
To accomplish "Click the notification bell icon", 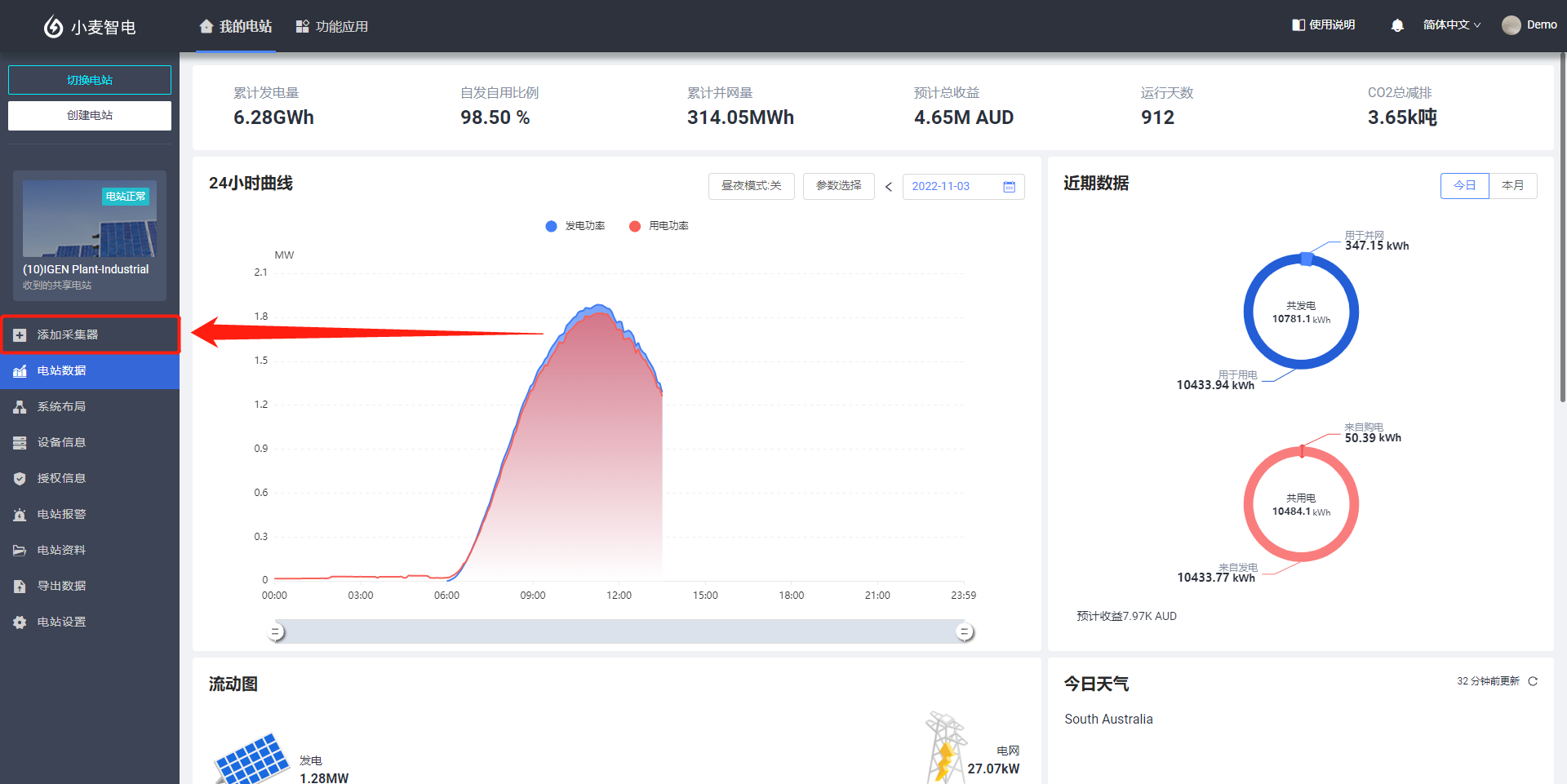I will click(x=1396, y=25).
